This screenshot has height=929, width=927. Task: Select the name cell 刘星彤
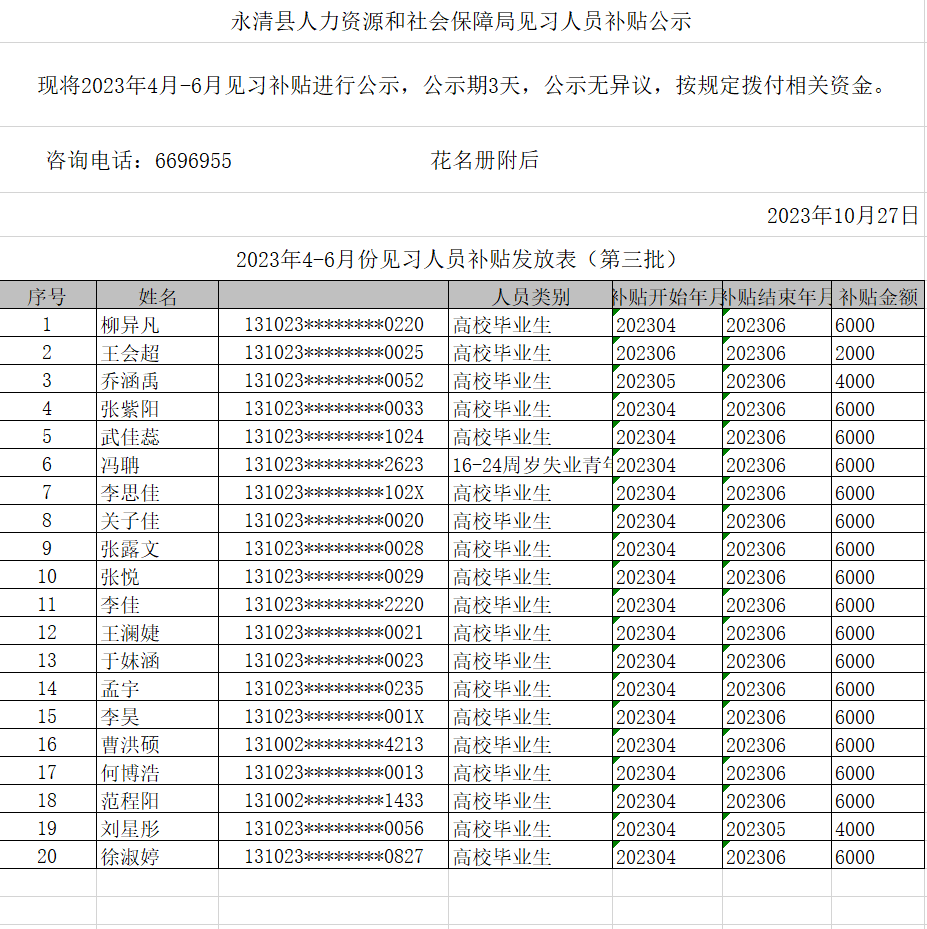point(158,828)
